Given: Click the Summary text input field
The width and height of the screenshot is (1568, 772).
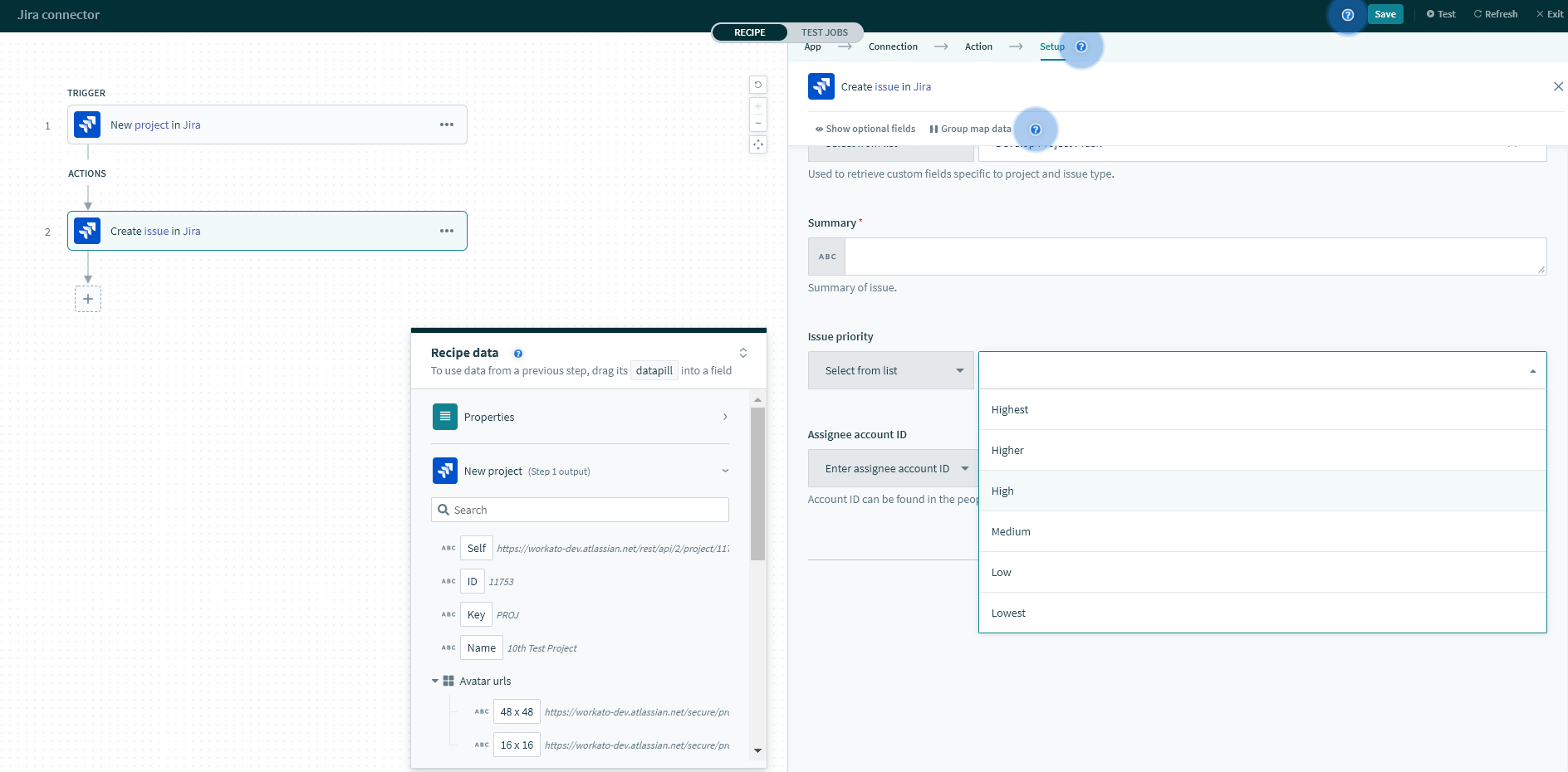Looking at the screenshot, I should pos(1194,257).
